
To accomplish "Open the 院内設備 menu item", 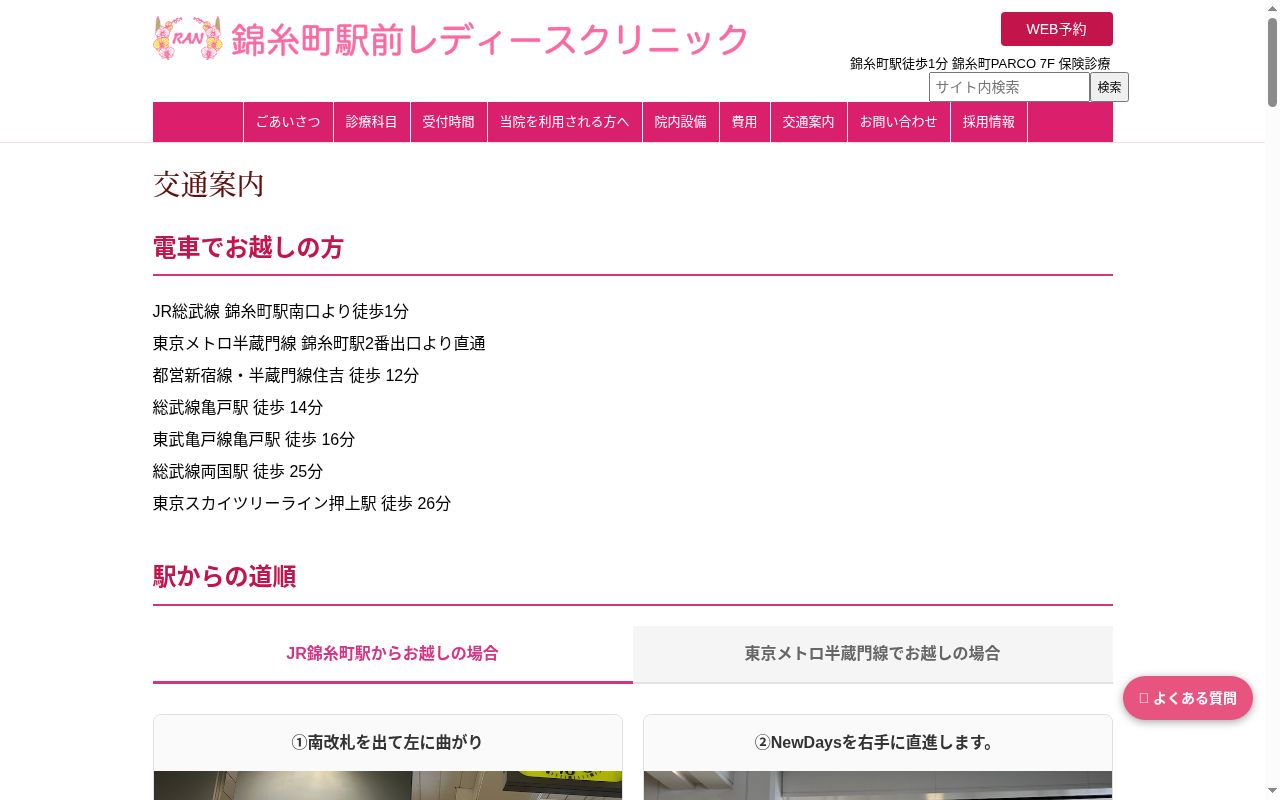I will [x=681, y=122].
